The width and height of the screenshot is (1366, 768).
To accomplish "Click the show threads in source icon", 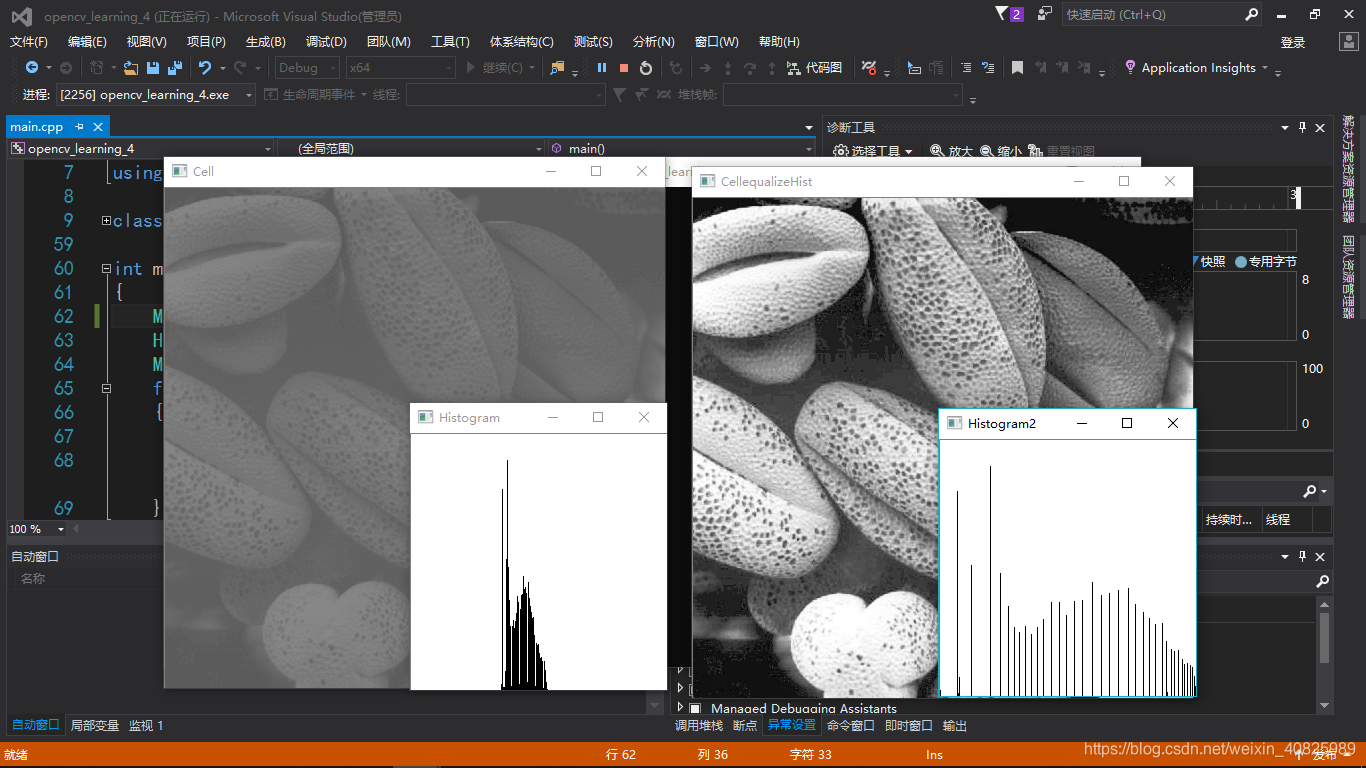I will tap(914, 68).
